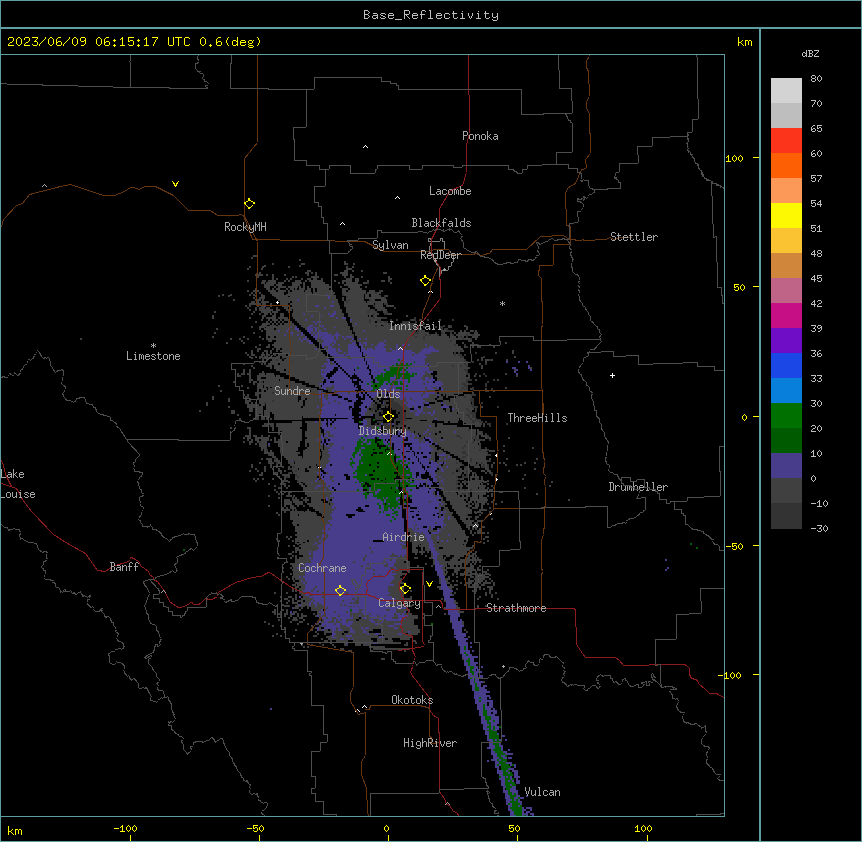Click the white plus marker northwest of Drumheller
The width and height of the screenshot is (862, 842).
(612, 375)
